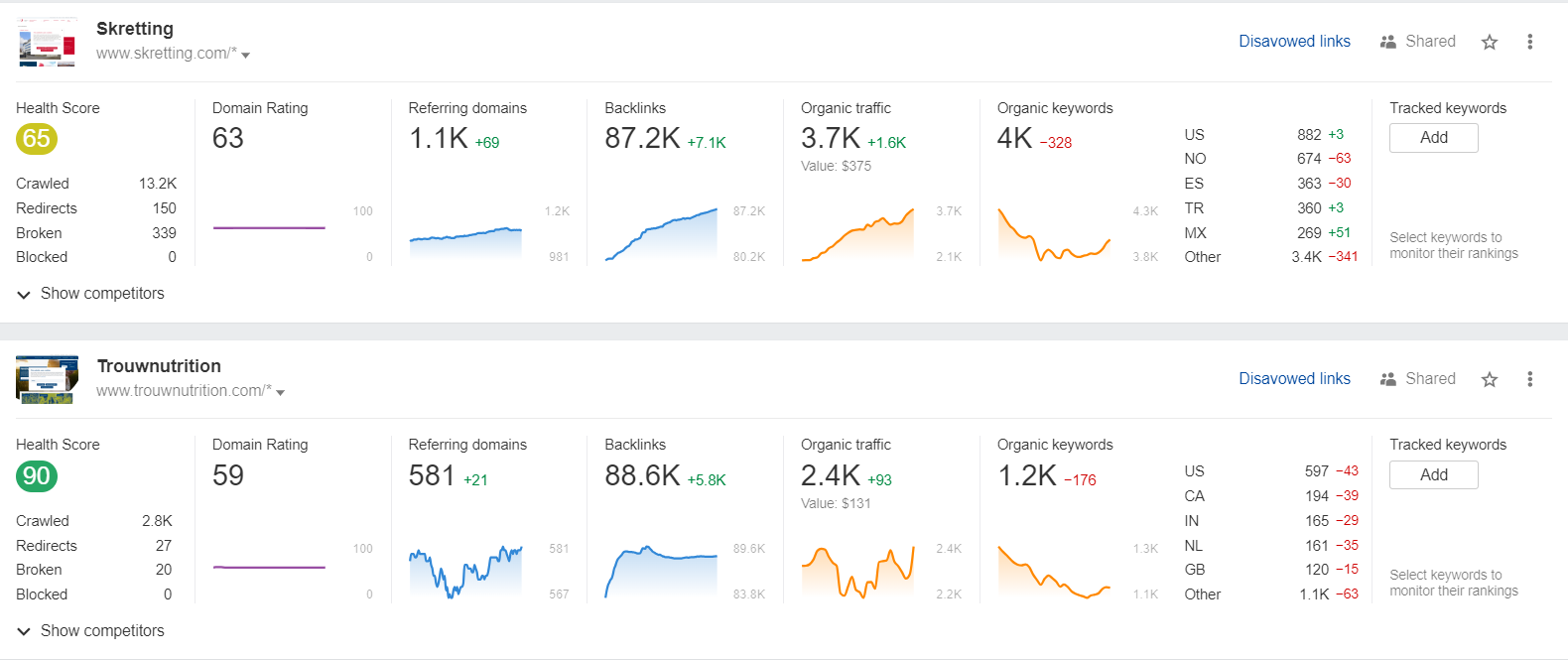Open Disavowed links for Skretting
The image size is (1568, 660).
(1294, 42)
